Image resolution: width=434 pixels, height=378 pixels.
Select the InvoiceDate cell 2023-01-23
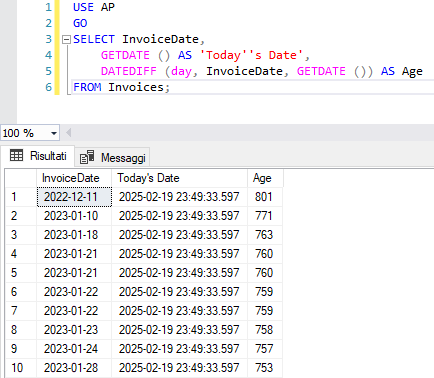(x=74, y=330)
